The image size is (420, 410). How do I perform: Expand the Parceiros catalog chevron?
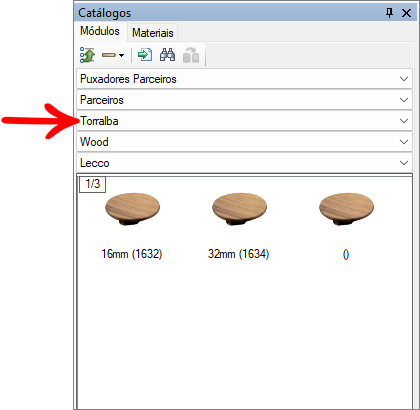click(x=404, y=100)
